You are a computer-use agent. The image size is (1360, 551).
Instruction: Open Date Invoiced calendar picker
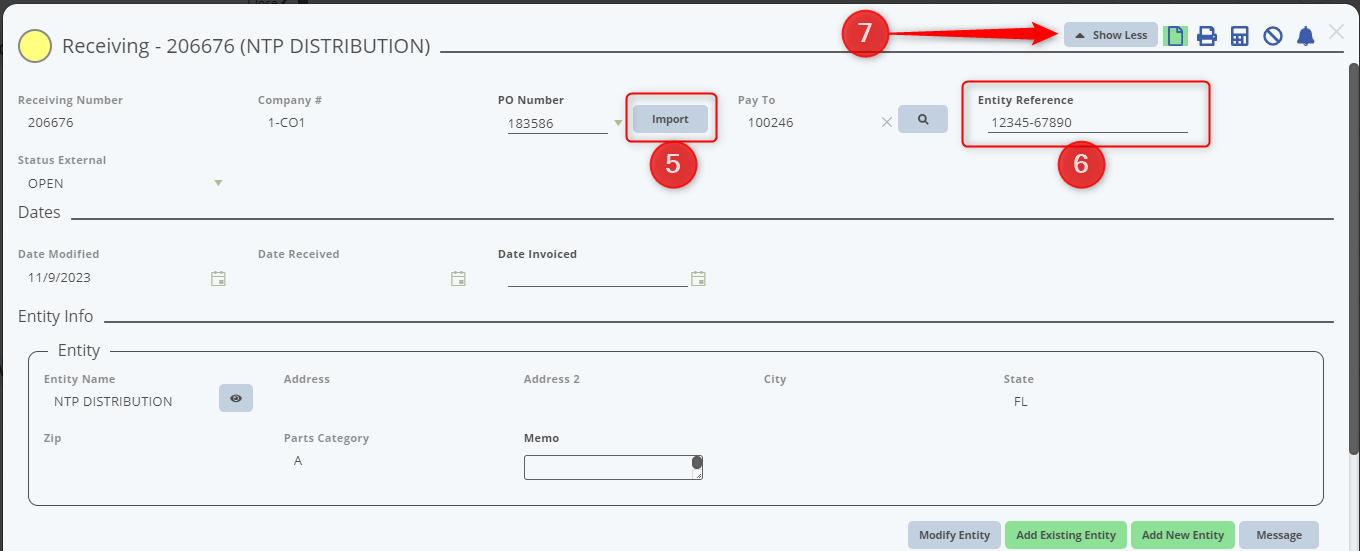point(698,278)
